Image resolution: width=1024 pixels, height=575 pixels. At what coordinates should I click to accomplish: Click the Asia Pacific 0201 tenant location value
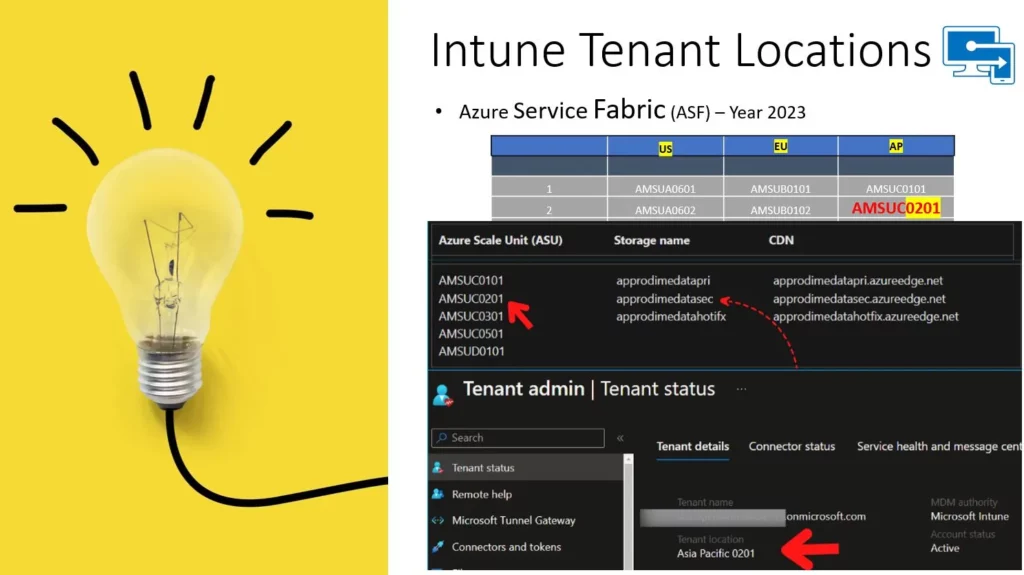pos(716,553)
